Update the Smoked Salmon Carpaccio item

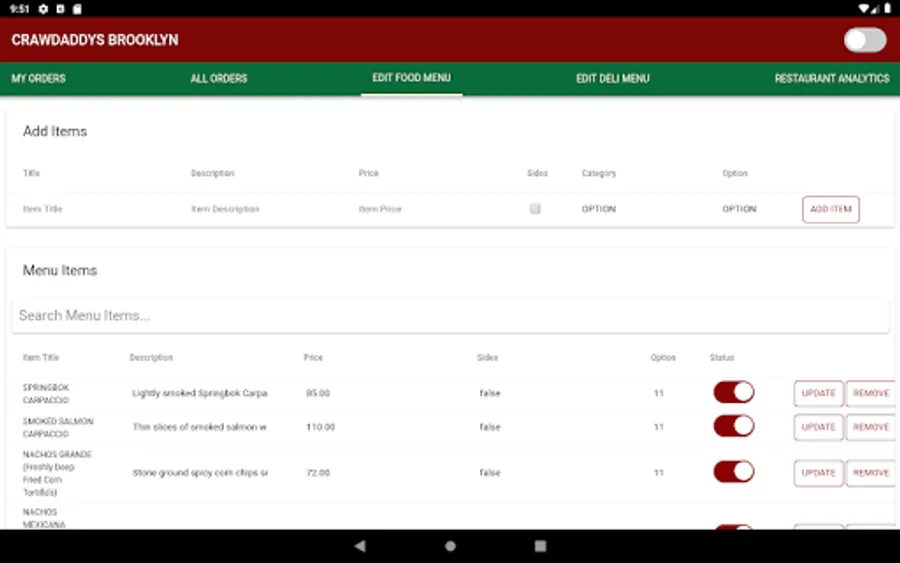click(x=818, y=428)
